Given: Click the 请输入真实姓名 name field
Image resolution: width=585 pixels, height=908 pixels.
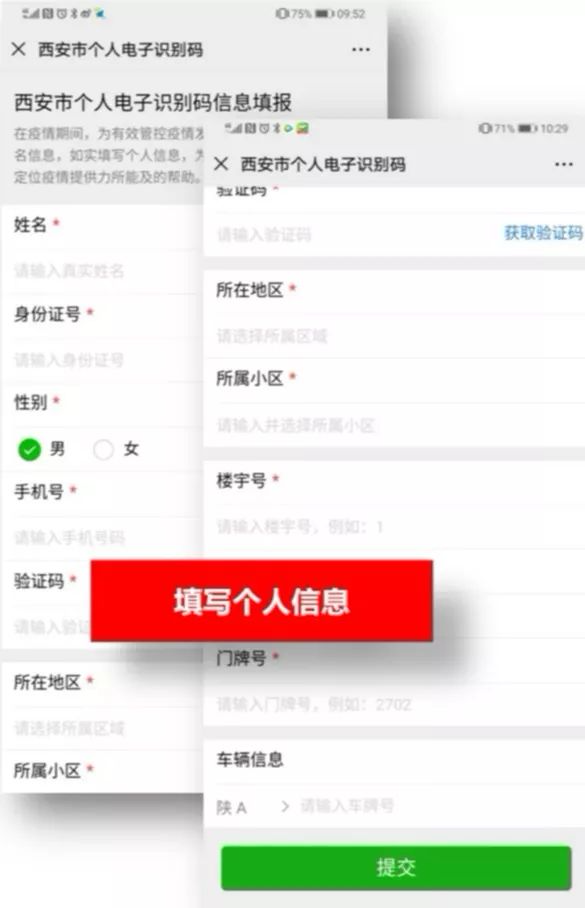Looking at the screenshot, I should [103, 270].
